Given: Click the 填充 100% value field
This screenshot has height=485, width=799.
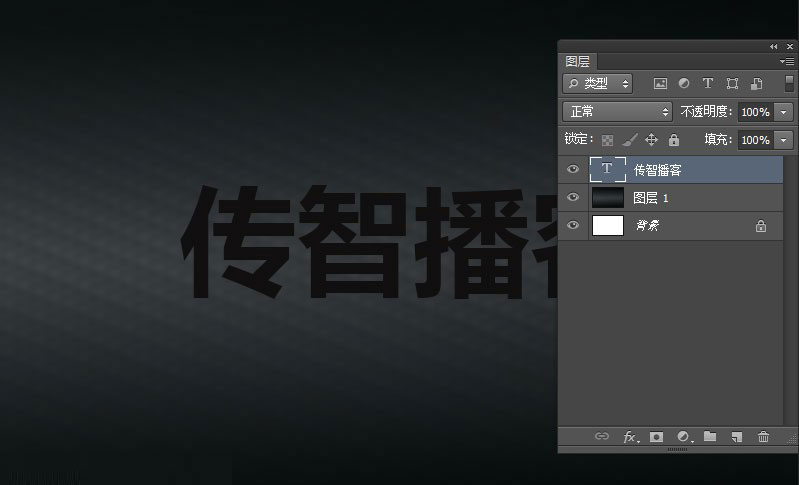Looking at the screenshot, I should [756, 140].
